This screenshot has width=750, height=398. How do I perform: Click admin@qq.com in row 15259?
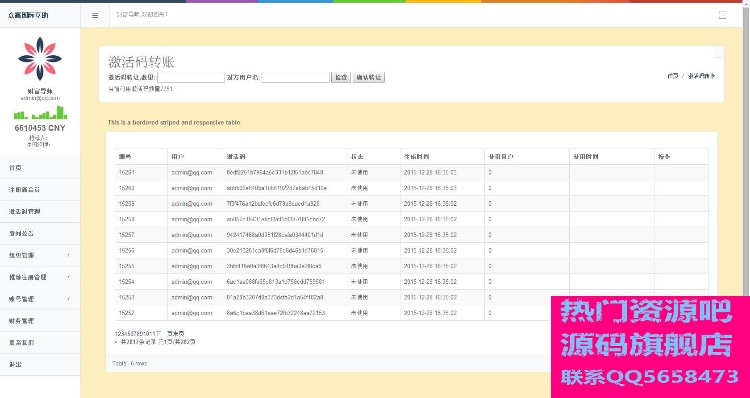[191, 204]
